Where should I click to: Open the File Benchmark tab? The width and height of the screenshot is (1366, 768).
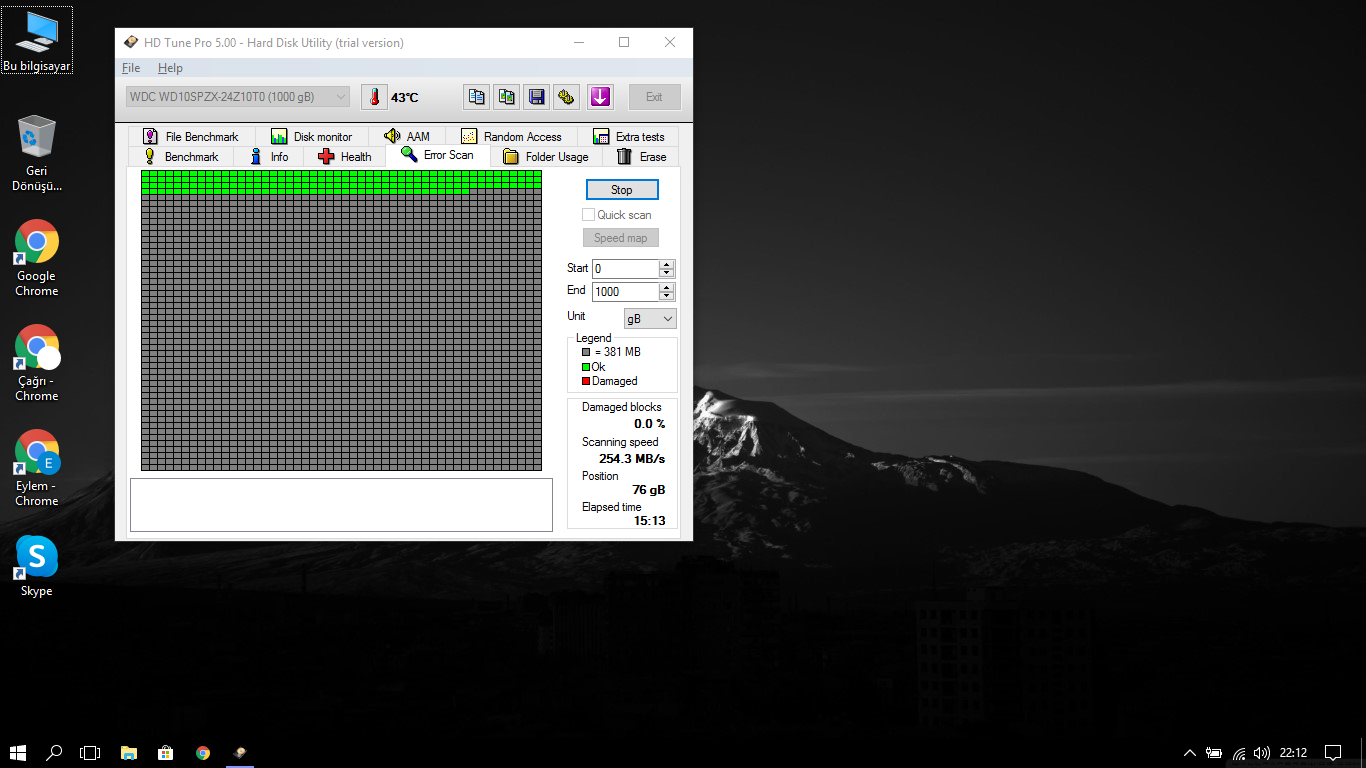click(x=191, y=136)
